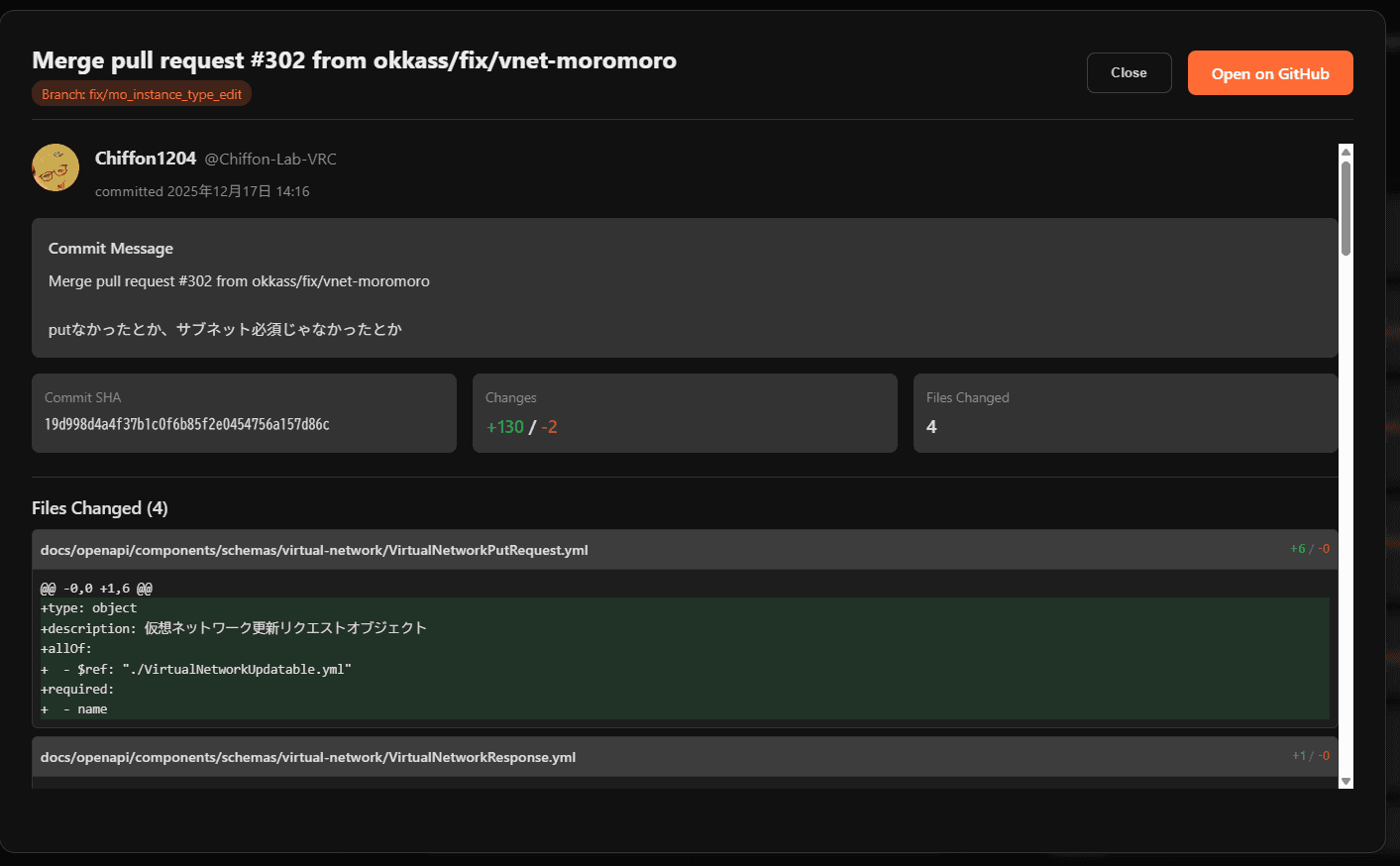Image resolution: width=1400 pixels, height=866 pixels.
Task: Click the +1 / -0 diff count
Action: pos(1310,756)
